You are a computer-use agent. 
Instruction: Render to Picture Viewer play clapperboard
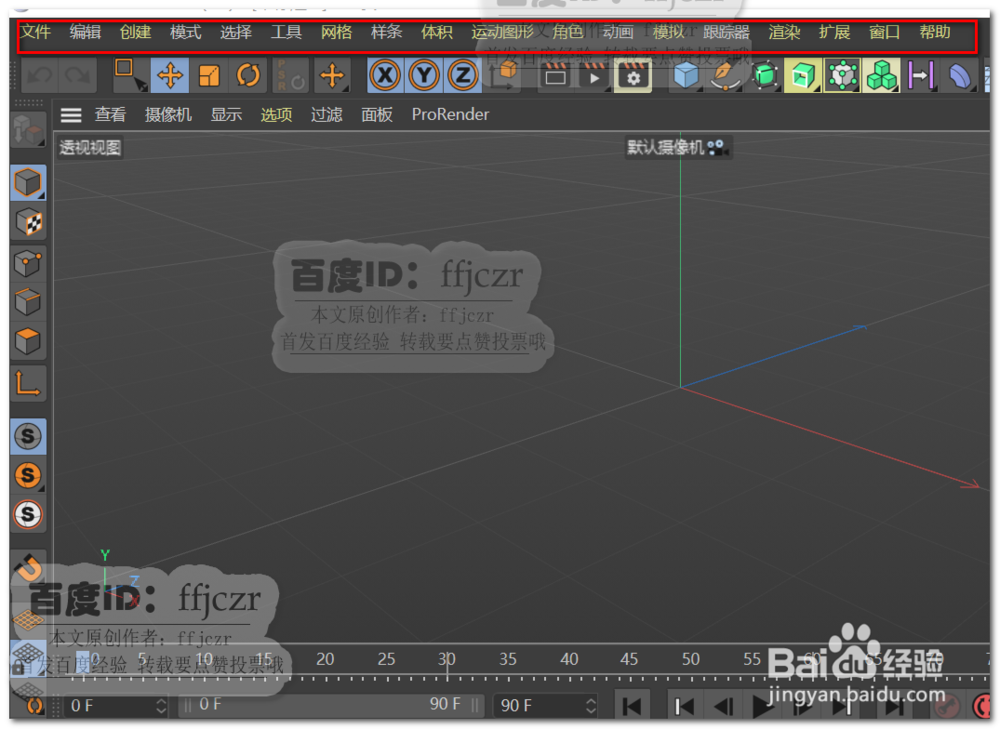(x=594, y=76)
